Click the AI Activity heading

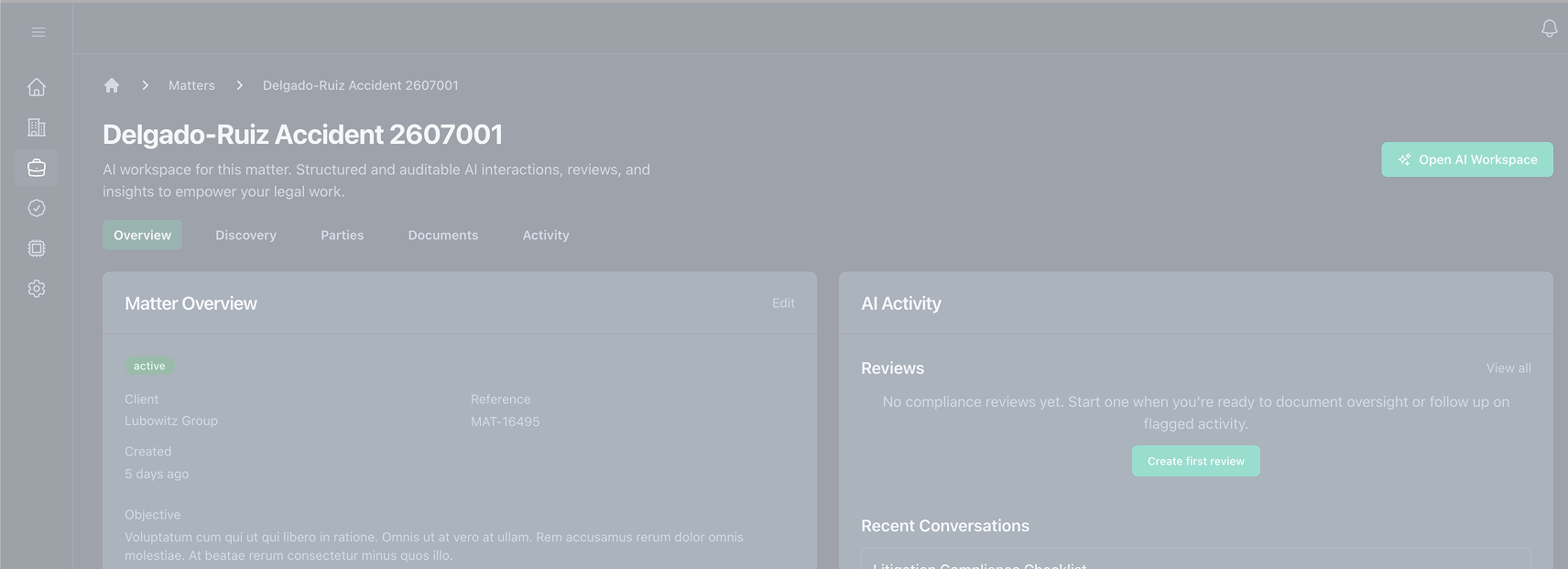tap(901, 303)
